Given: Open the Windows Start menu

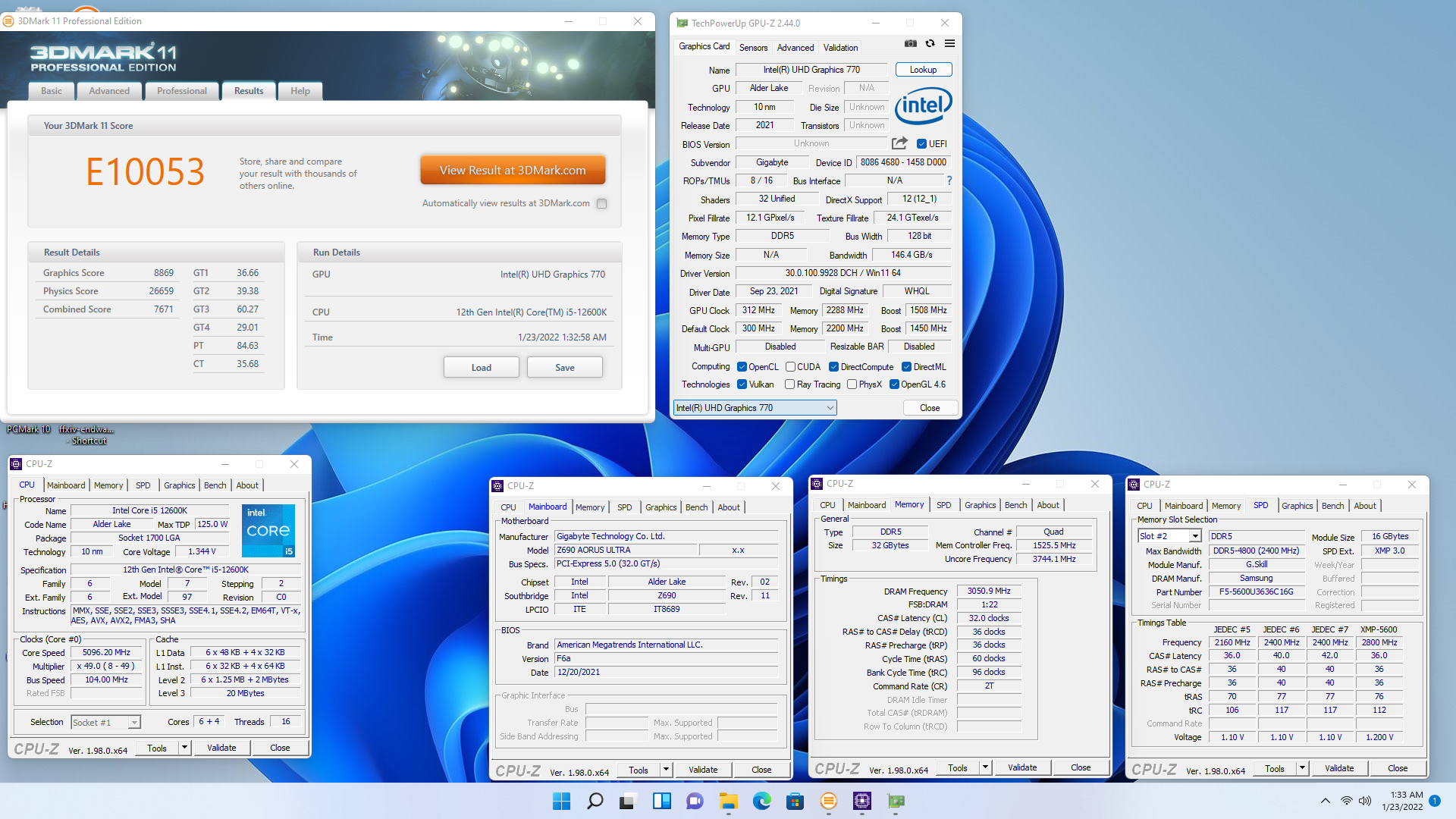Looking at the screenshot, I should [x=561, y=801].
